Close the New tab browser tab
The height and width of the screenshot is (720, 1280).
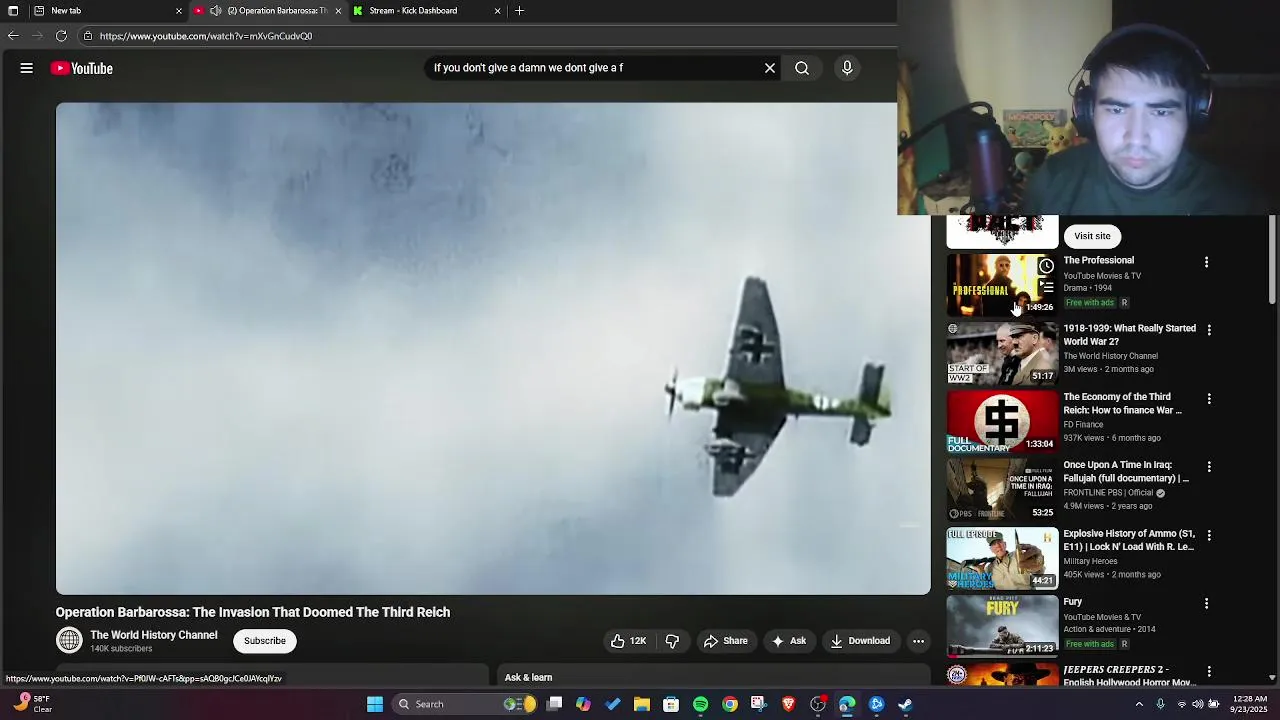tap(179, 10)
